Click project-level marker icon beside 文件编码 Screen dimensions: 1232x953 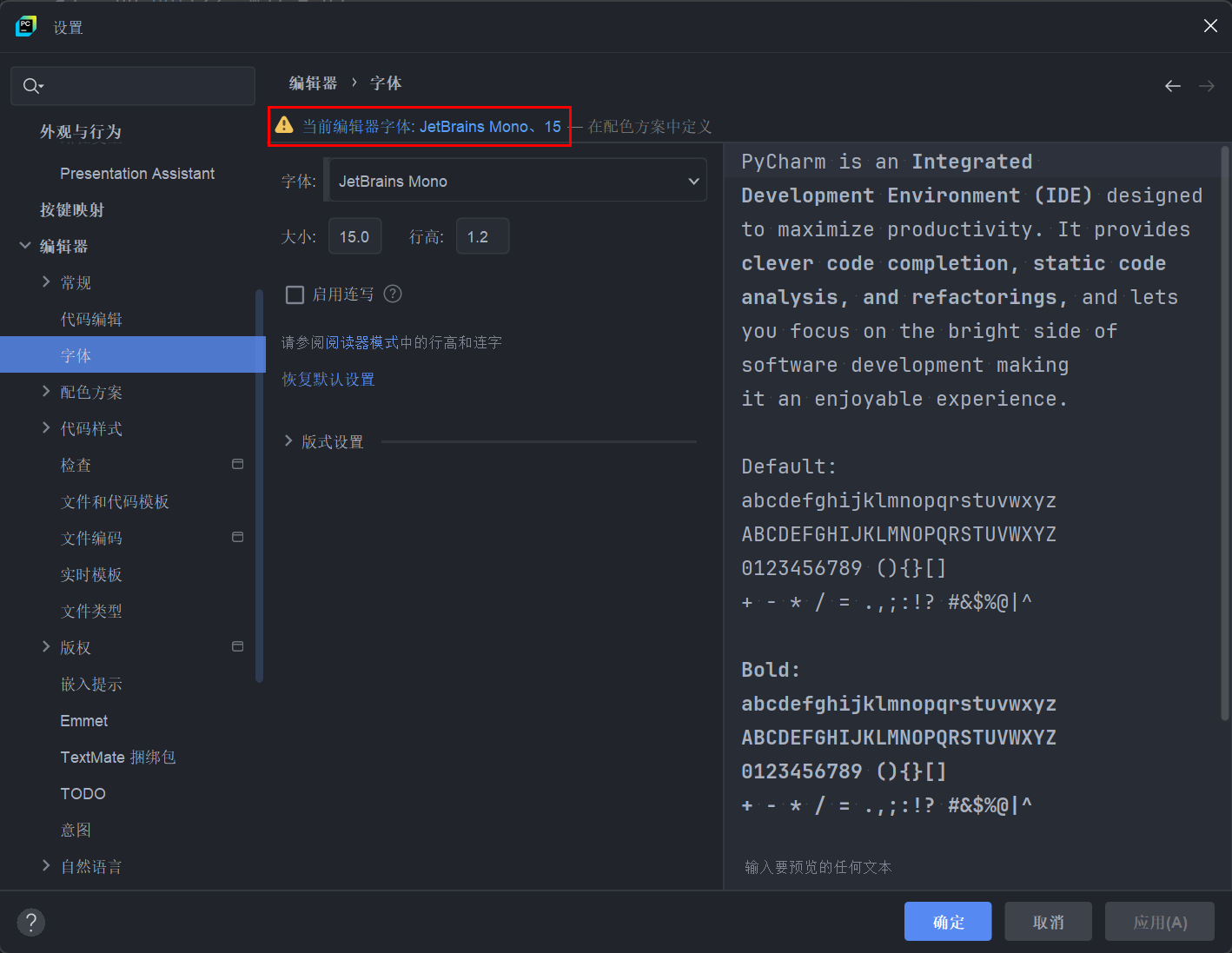(x=237, y=537)
